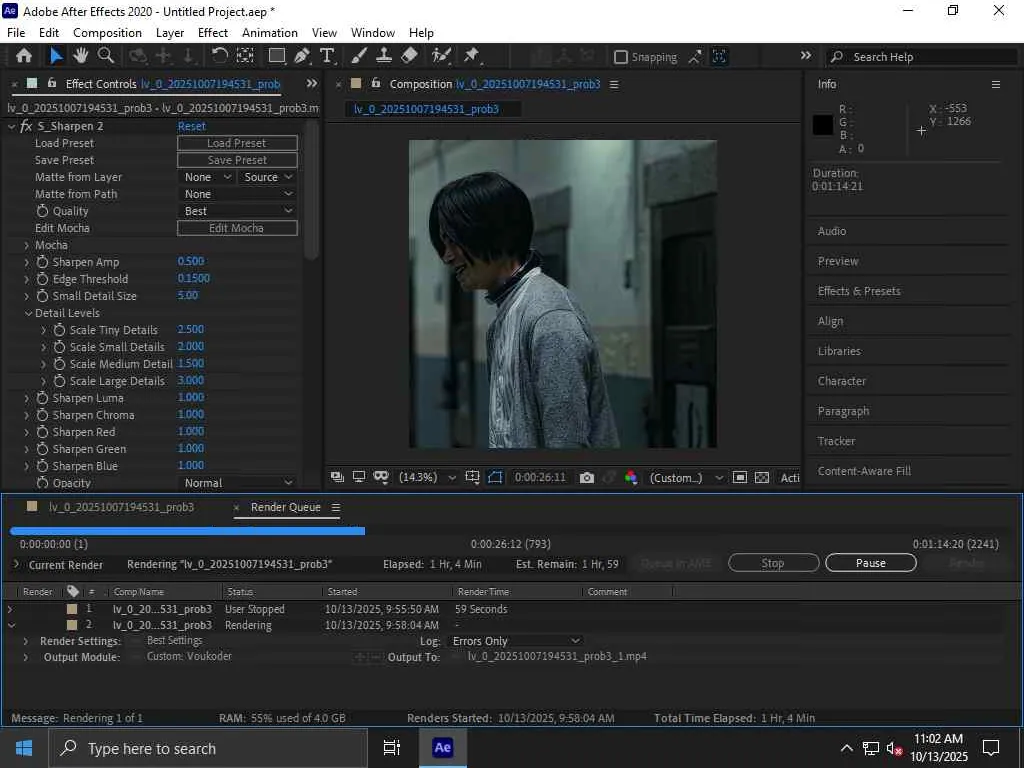Click the render progress bar

[x=187, y=531]
